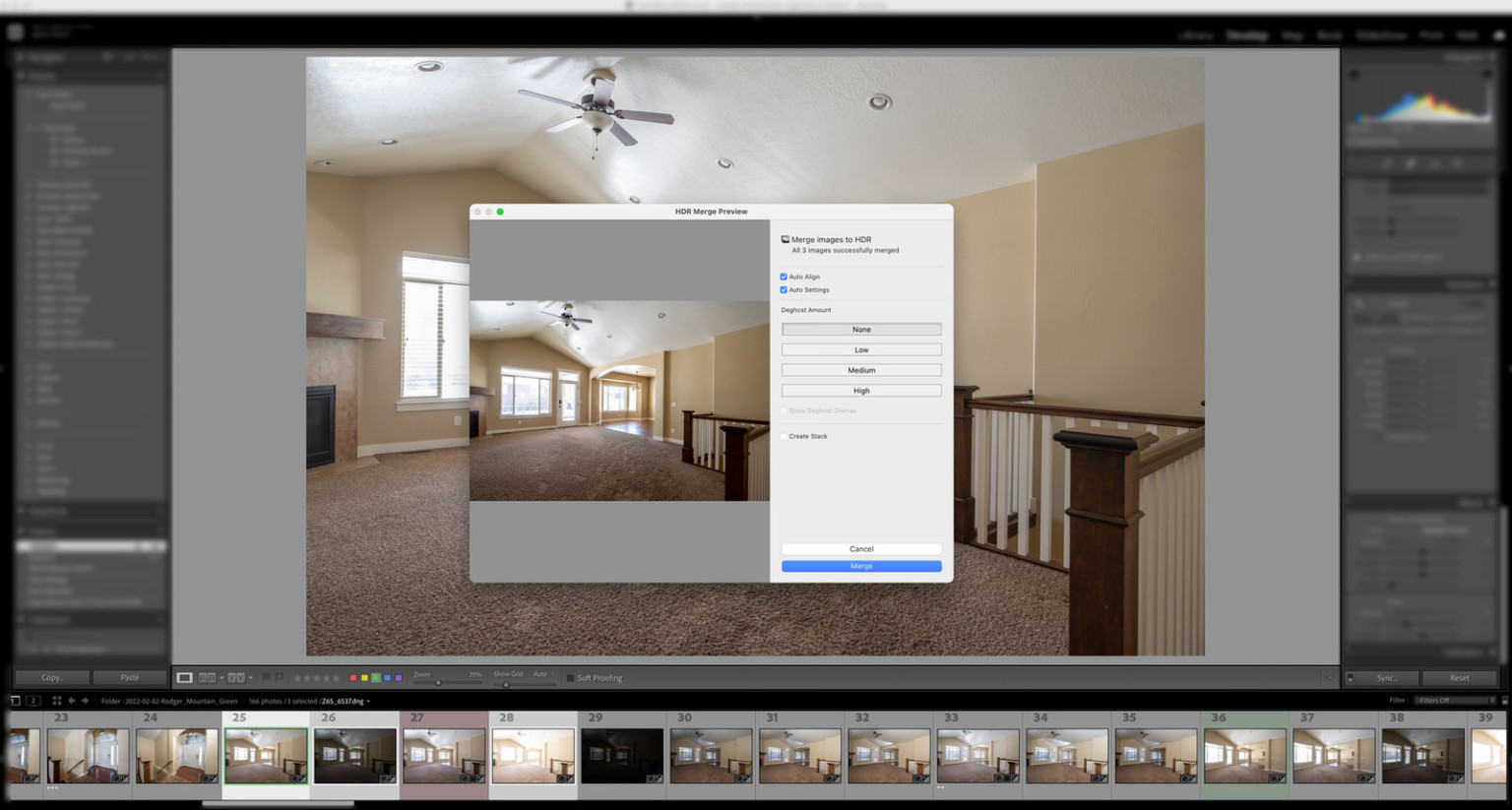The height and width of the screenshot is (810, 1512).
Task: Set the reject flag on current photo
Action: tap(280, 676)
